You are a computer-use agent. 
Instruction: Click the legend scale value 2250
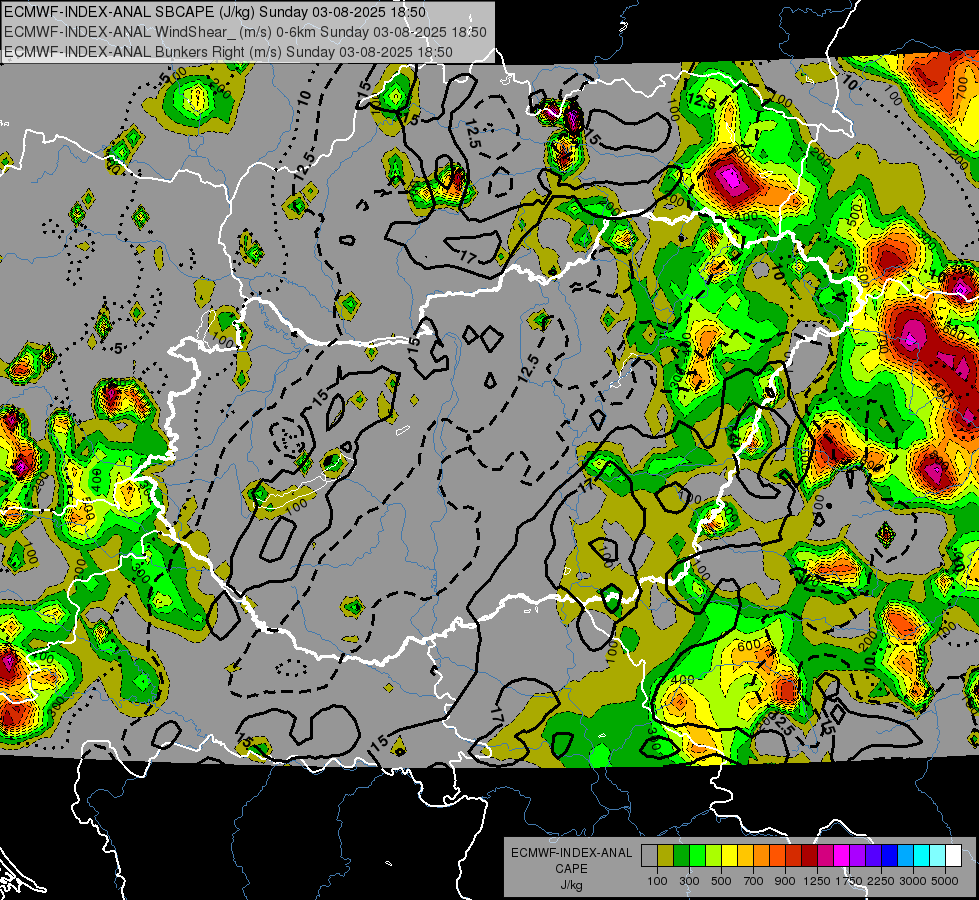882,881
